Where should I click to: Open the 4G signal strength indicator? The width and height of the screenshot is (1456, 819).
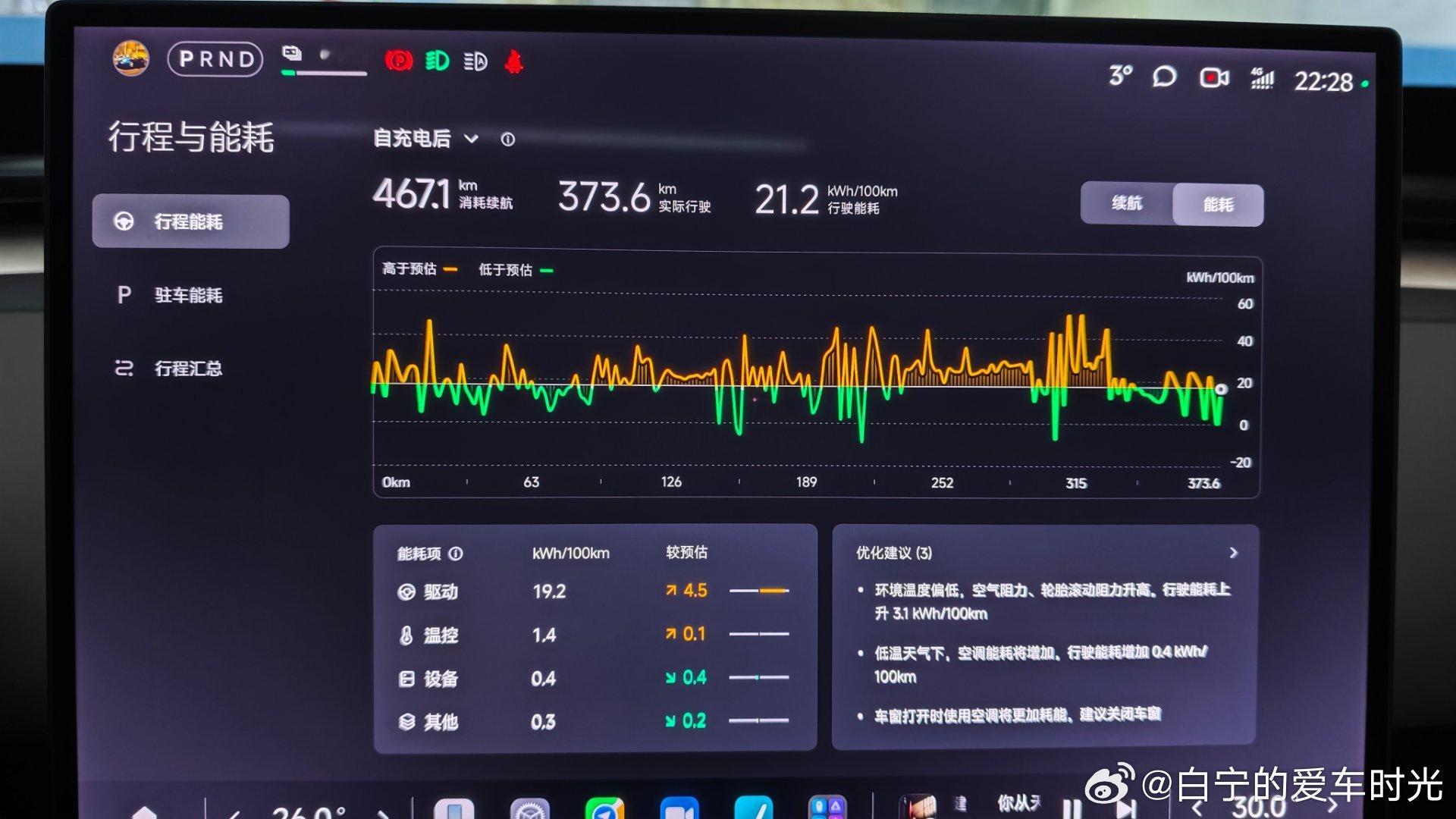pos(1262,78)
